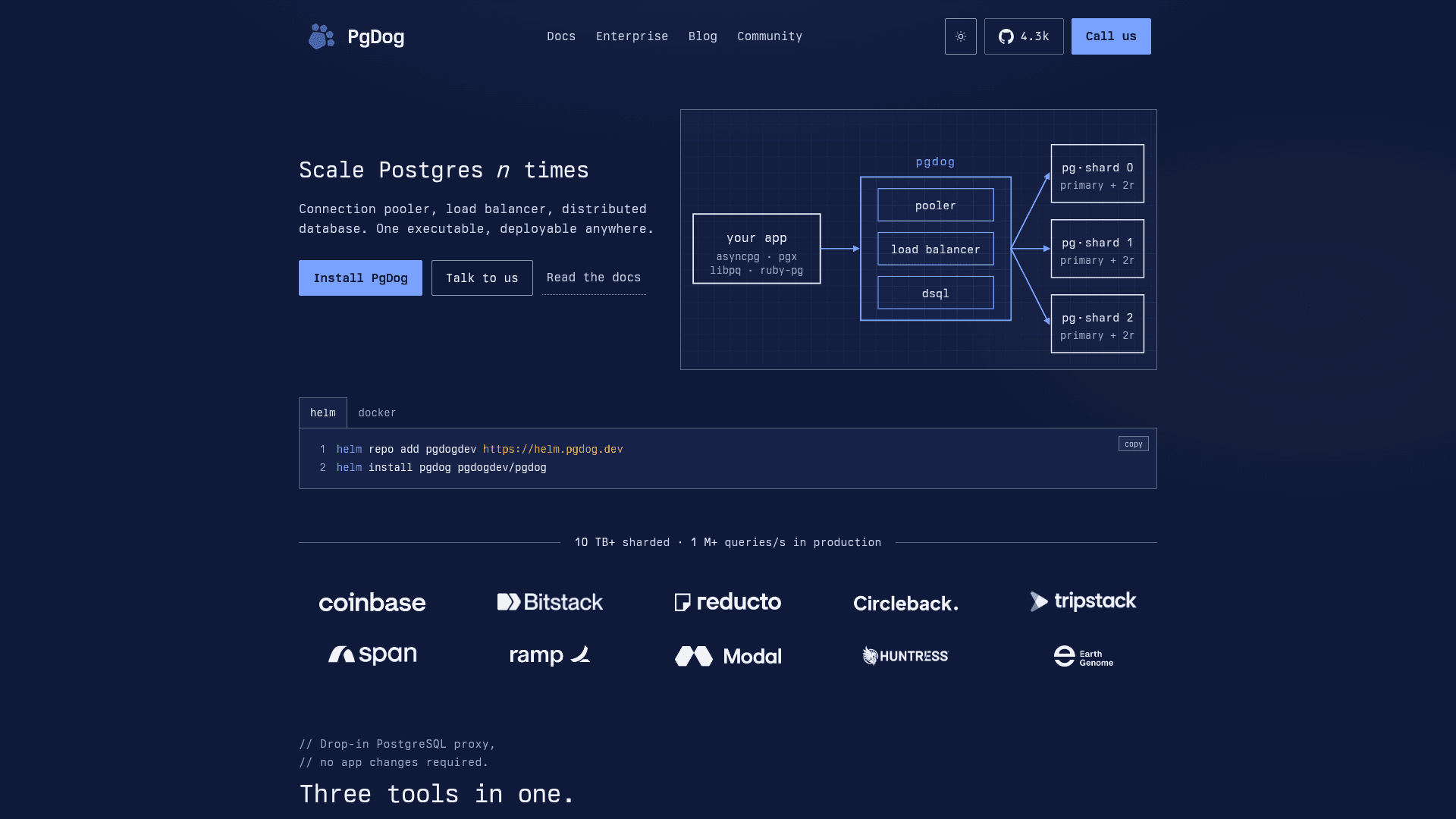Click the dsql box in diagram

click(935, 293)
